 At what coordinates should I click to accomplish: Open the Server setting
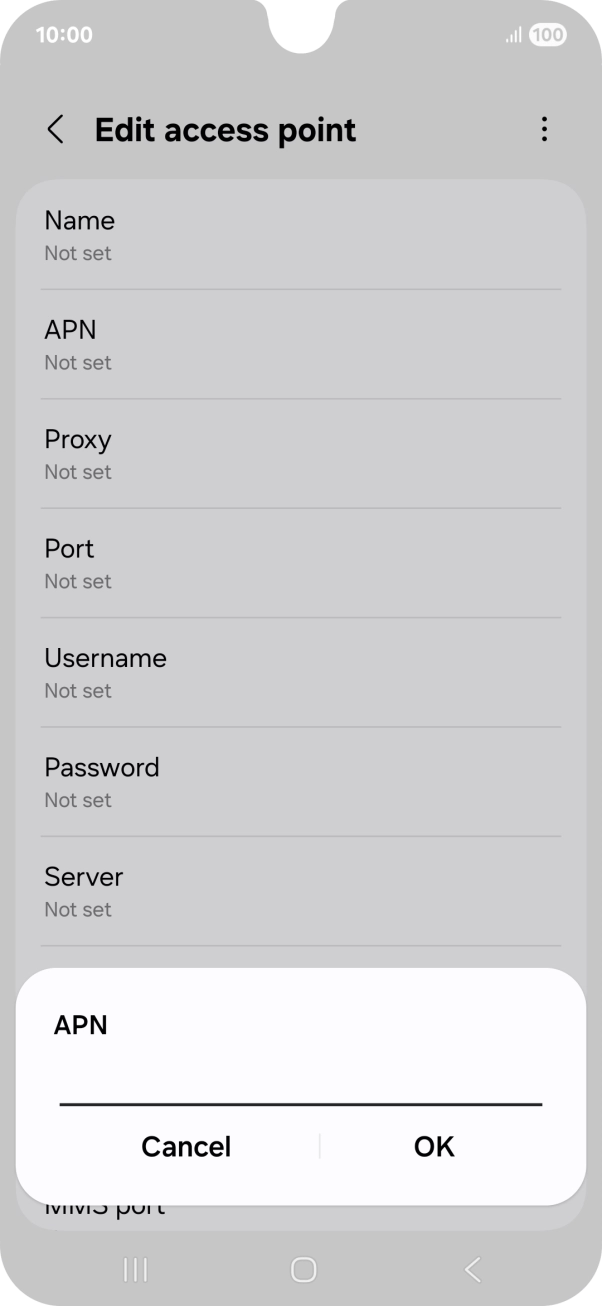300,891
